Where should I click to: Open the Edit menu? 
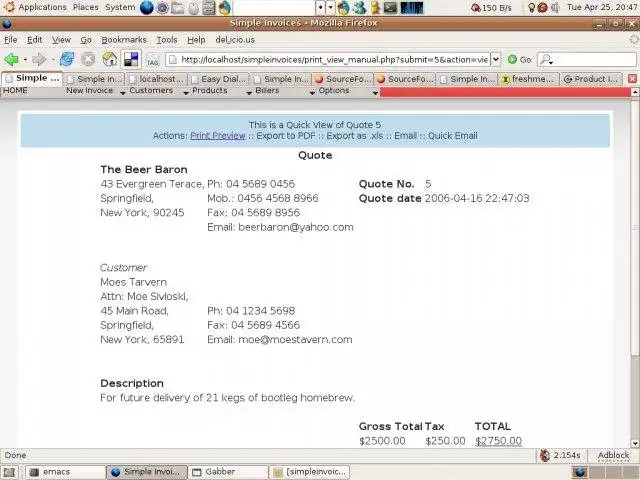click(35, 40)
